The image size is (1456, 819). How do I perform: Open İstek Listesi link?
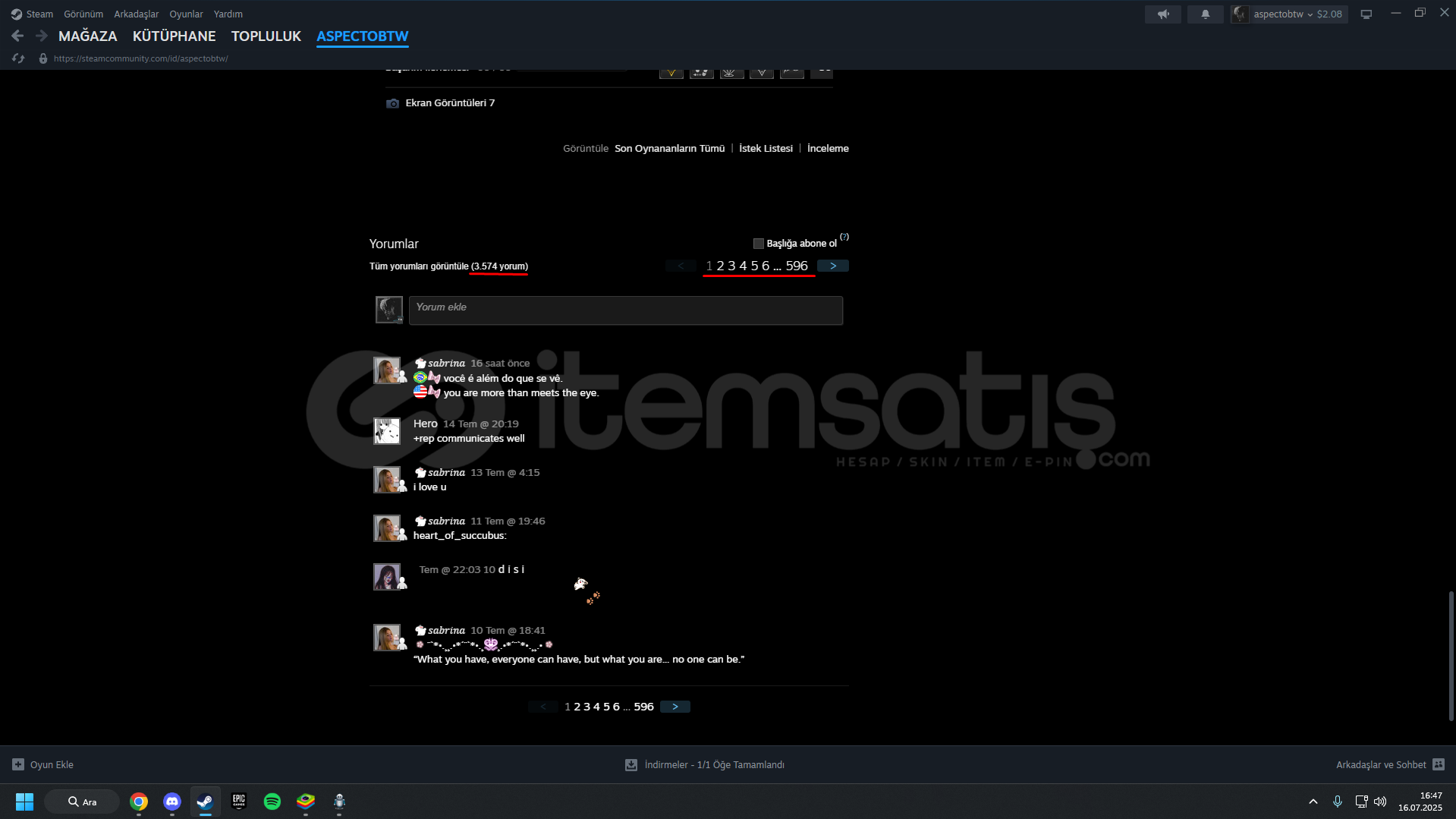[x=766, y=149]
